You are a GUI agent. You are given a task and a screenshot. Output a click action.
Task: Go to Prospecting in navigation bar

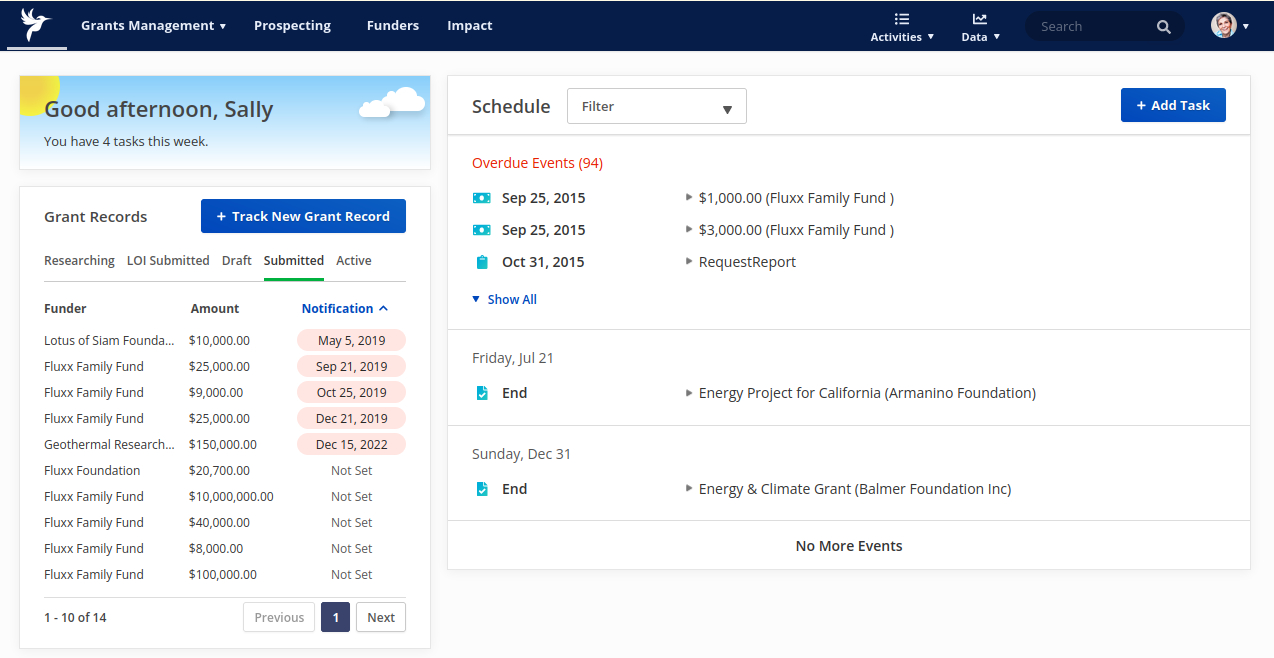tap(292, 26)
